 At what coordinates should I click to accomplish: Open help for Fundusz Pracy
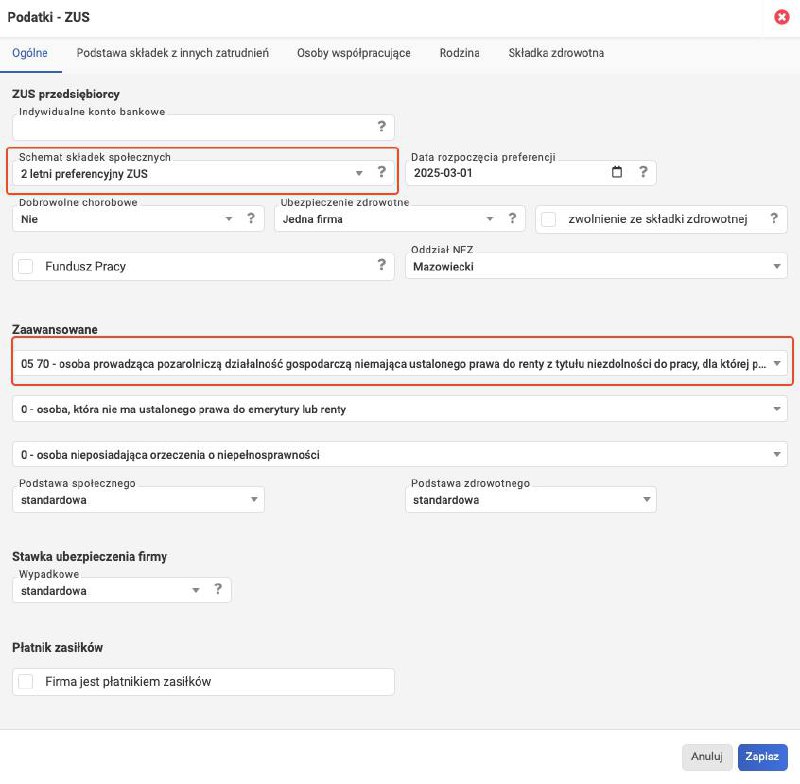pos(381,266)
